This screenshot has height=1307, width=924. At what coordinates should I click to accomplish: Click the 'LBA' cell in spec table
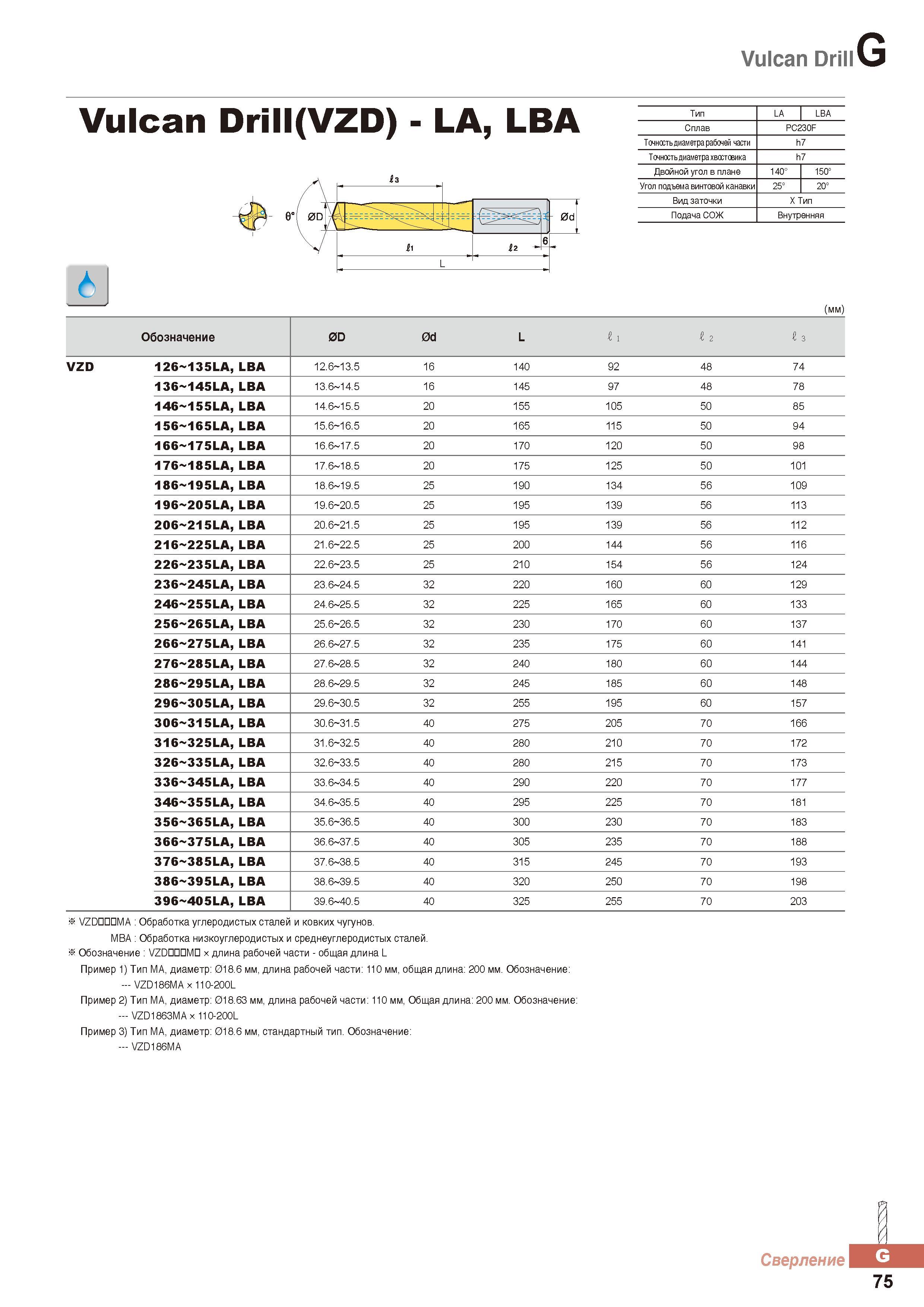pos(823,113)
